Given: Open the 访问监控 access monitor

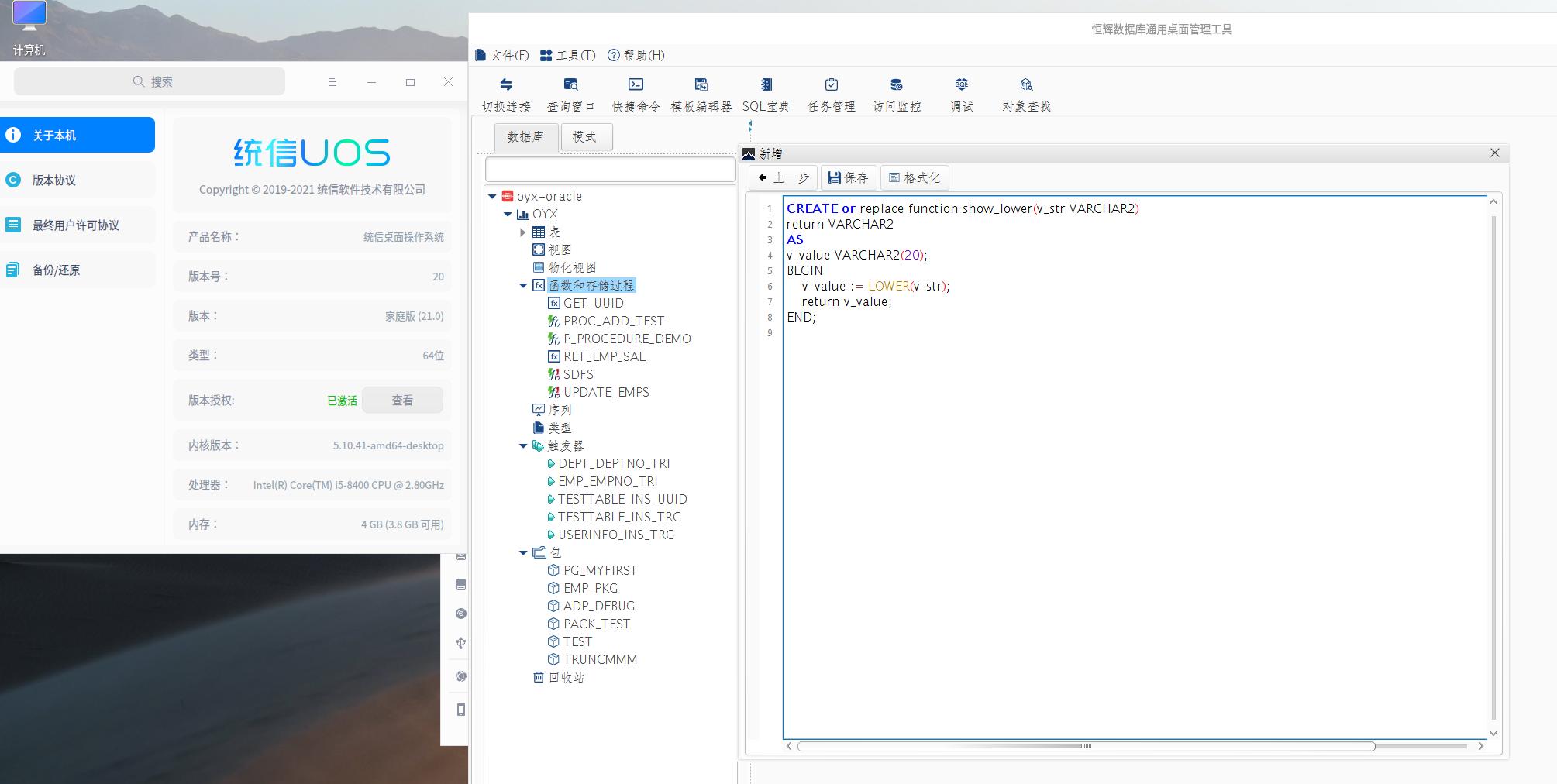Looking at the screenshot, I should point(896,84).
